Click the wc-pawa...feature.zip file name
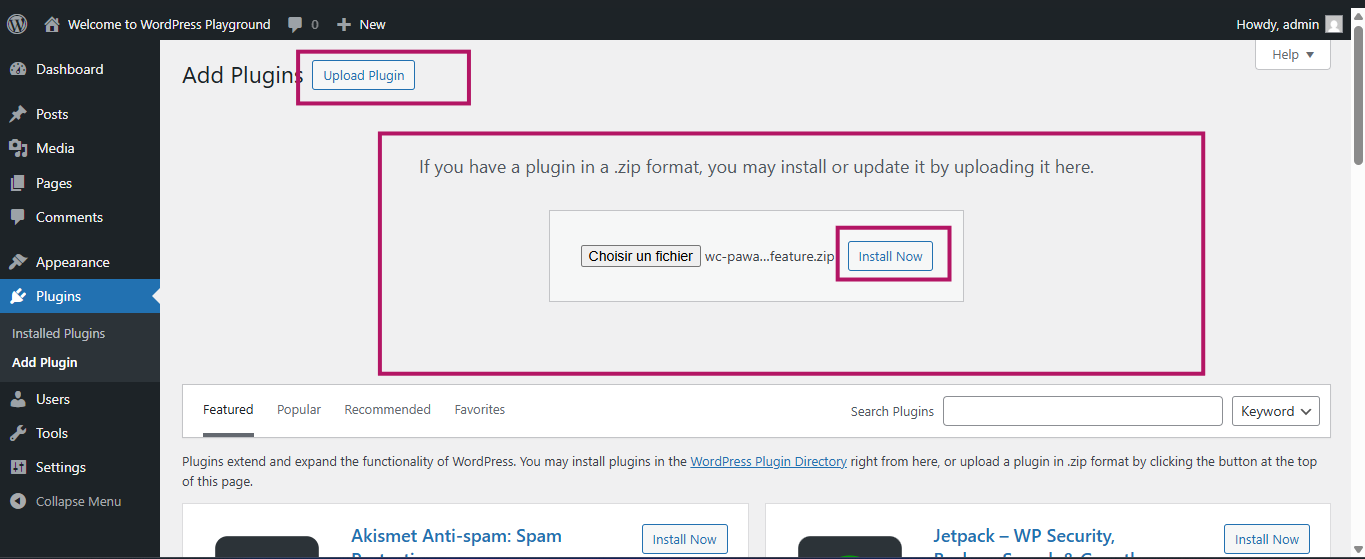The width and height of the screenshot is (1365, 559). (769, 256)
